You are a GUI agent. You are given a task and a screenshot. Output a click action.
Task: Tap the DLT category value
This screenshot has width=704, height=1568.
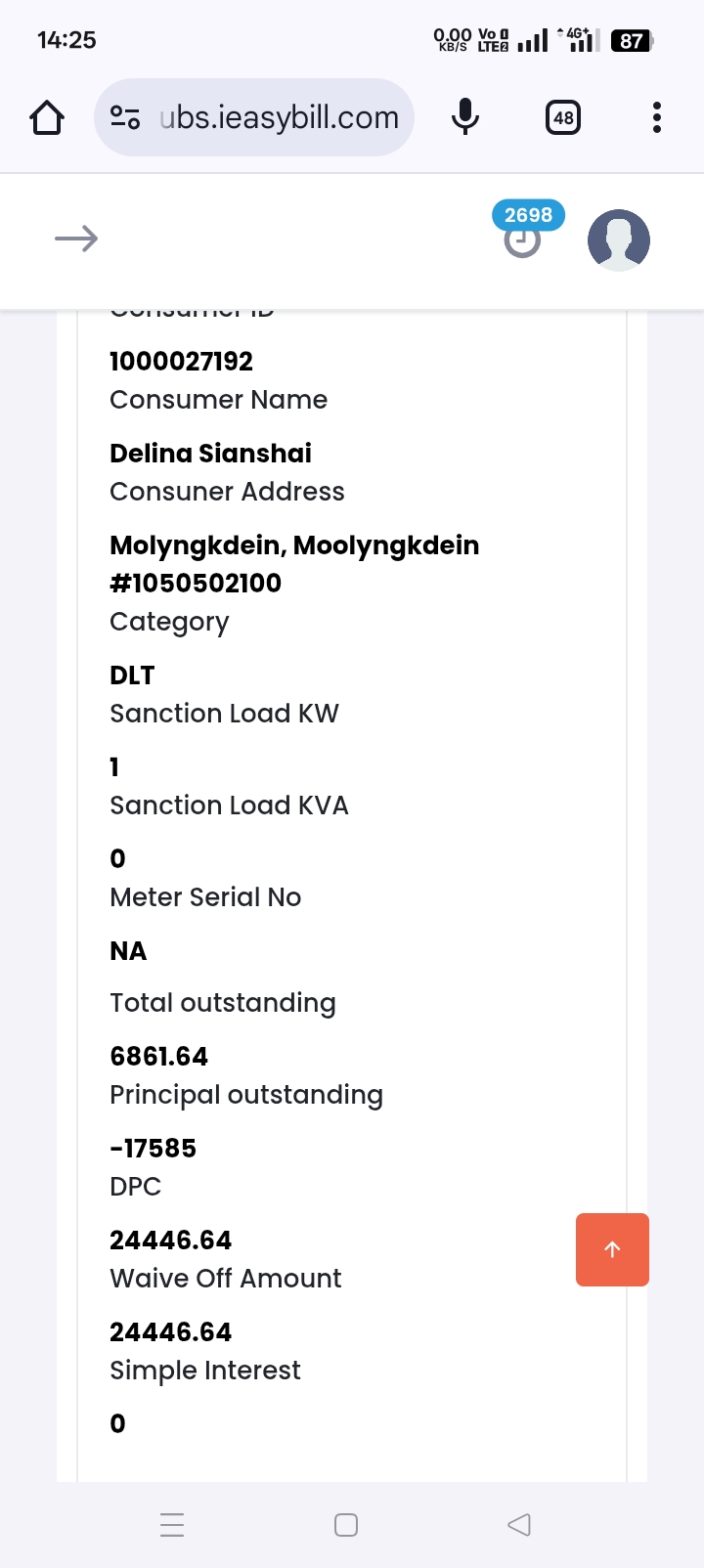132,675
